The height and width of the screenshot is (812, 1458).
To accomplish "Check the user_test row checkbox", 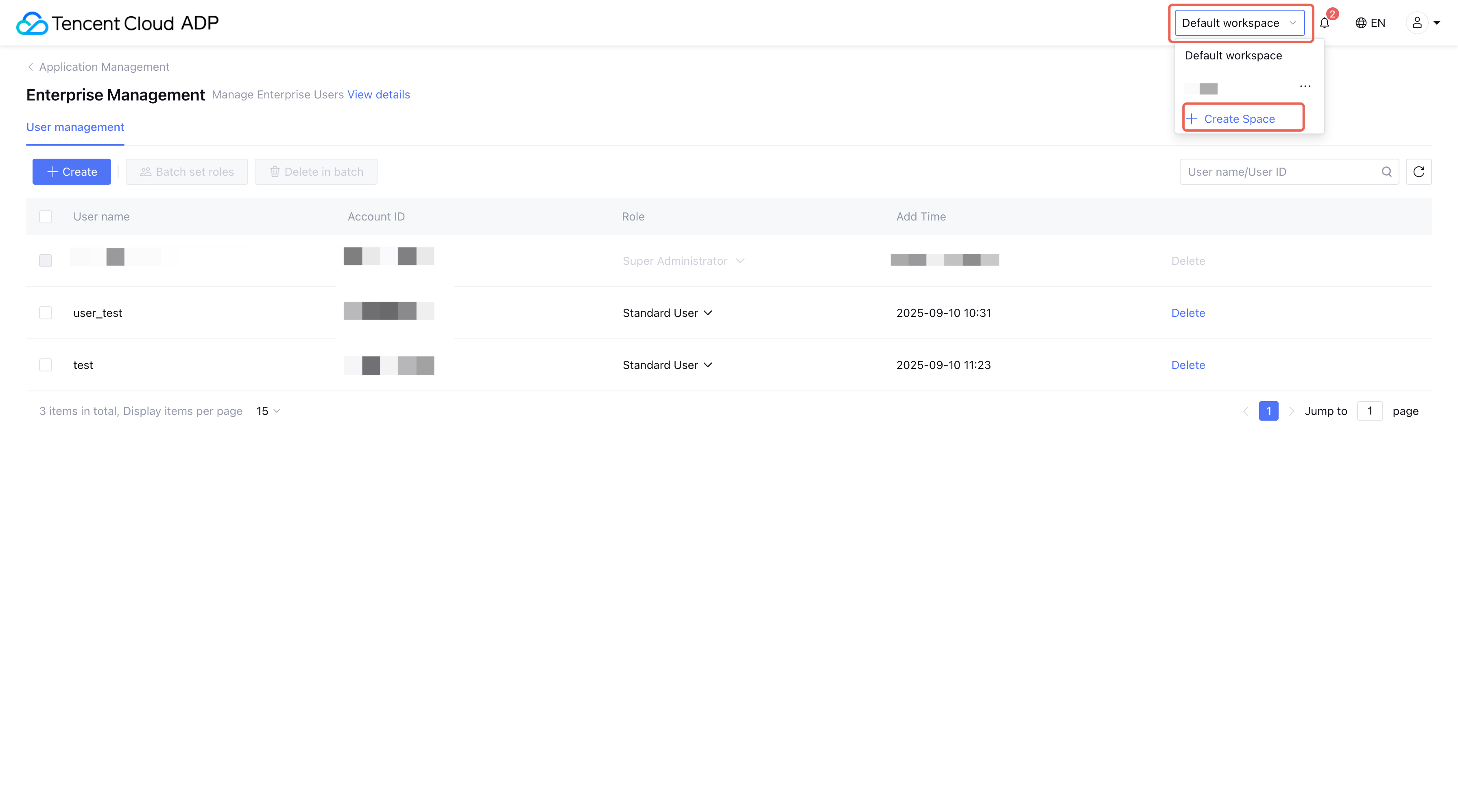I will [x=45, y=313].
